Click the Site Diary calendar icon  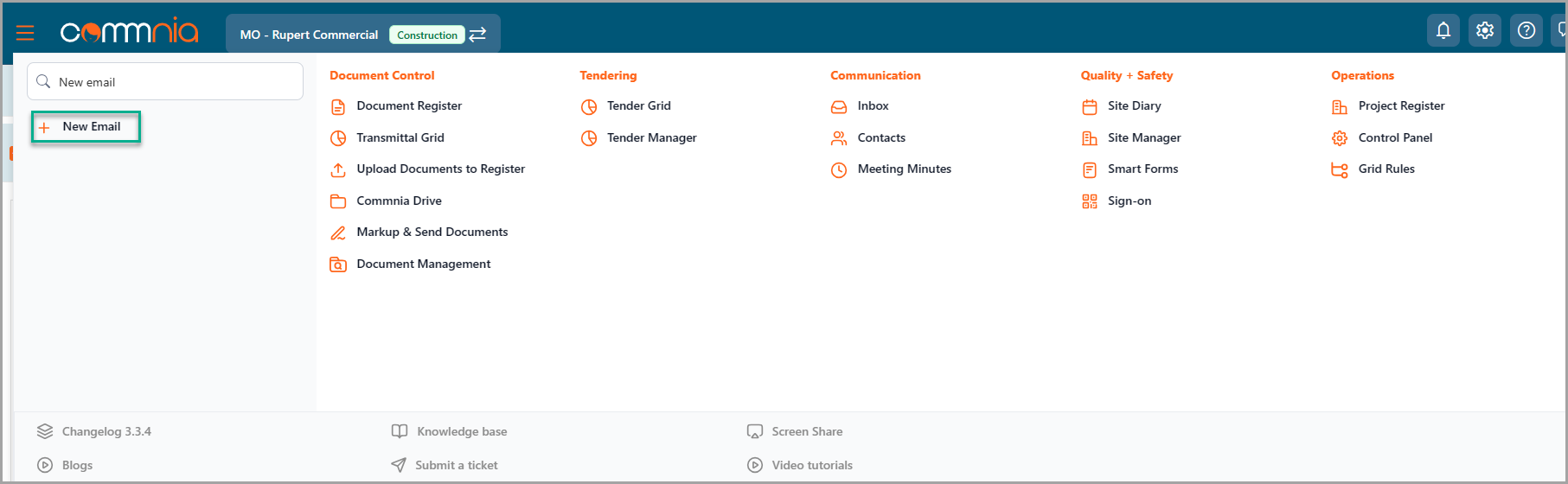[1089, 106]
